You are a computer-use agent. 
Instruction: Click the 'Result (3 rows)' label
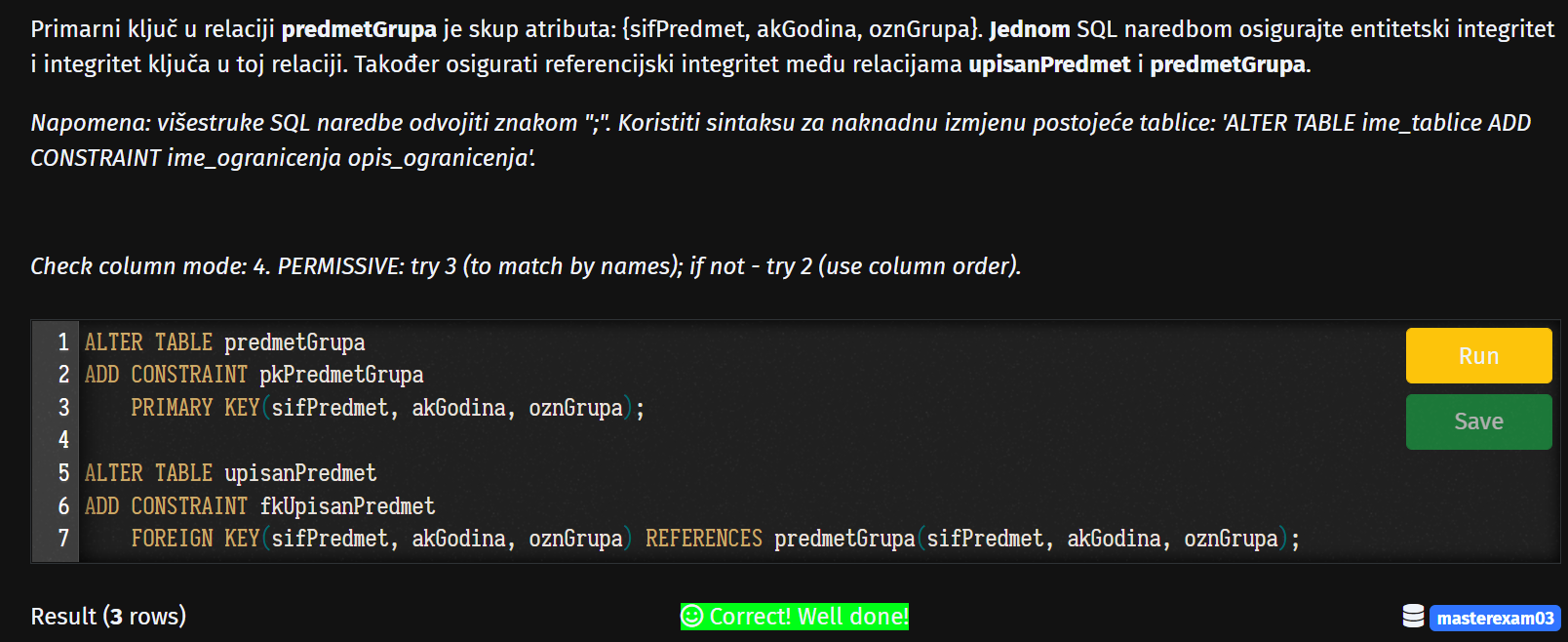[x=108, y=617]
